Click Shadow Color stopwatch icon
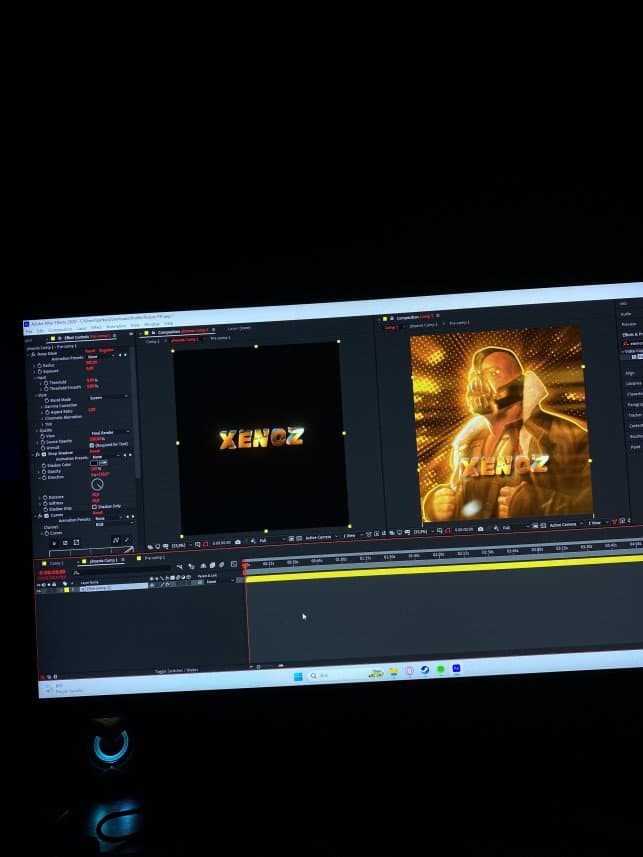643x857 pixels. coord(44,466)
